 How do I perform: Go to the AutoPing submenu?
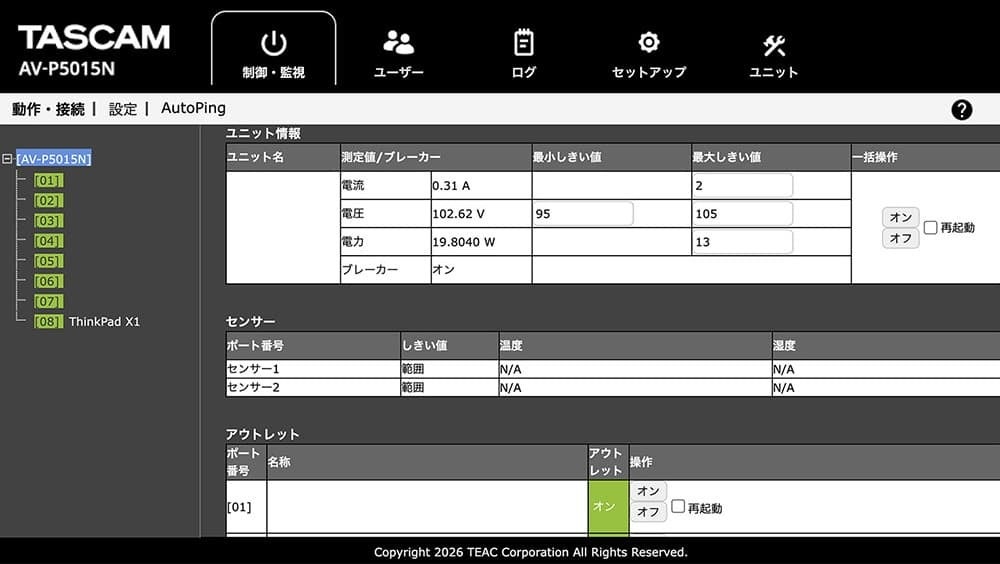coord(193,108)
